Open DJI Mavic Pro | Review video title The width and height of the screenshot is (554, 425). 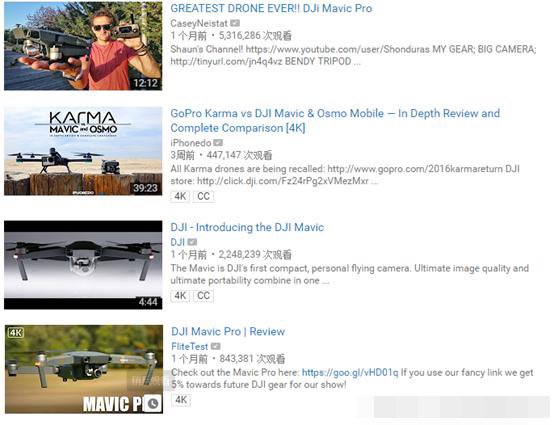click(x=228, y=331)
